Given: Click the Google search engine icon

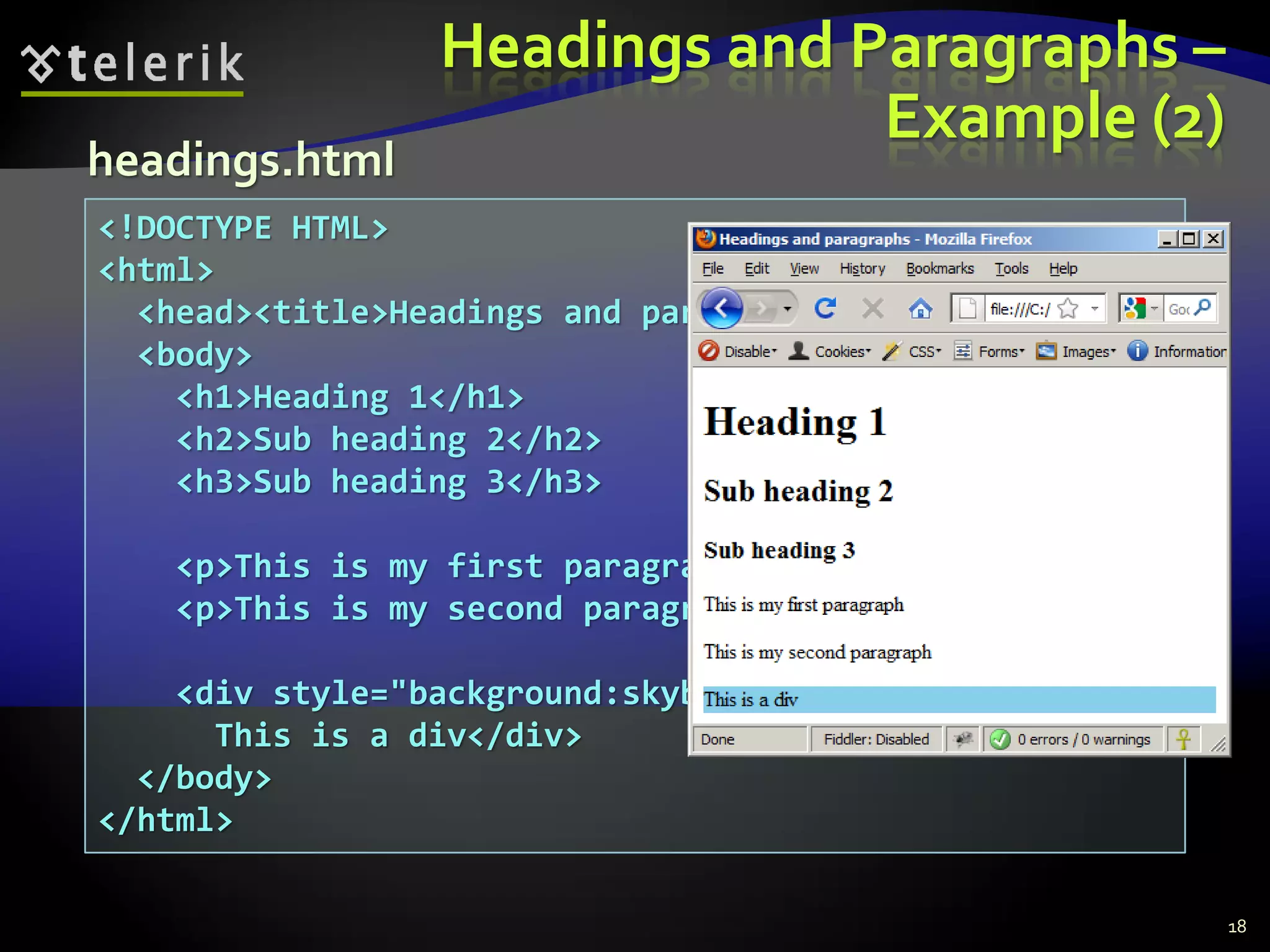Looking at the screenshot, I should point(1135,308).
